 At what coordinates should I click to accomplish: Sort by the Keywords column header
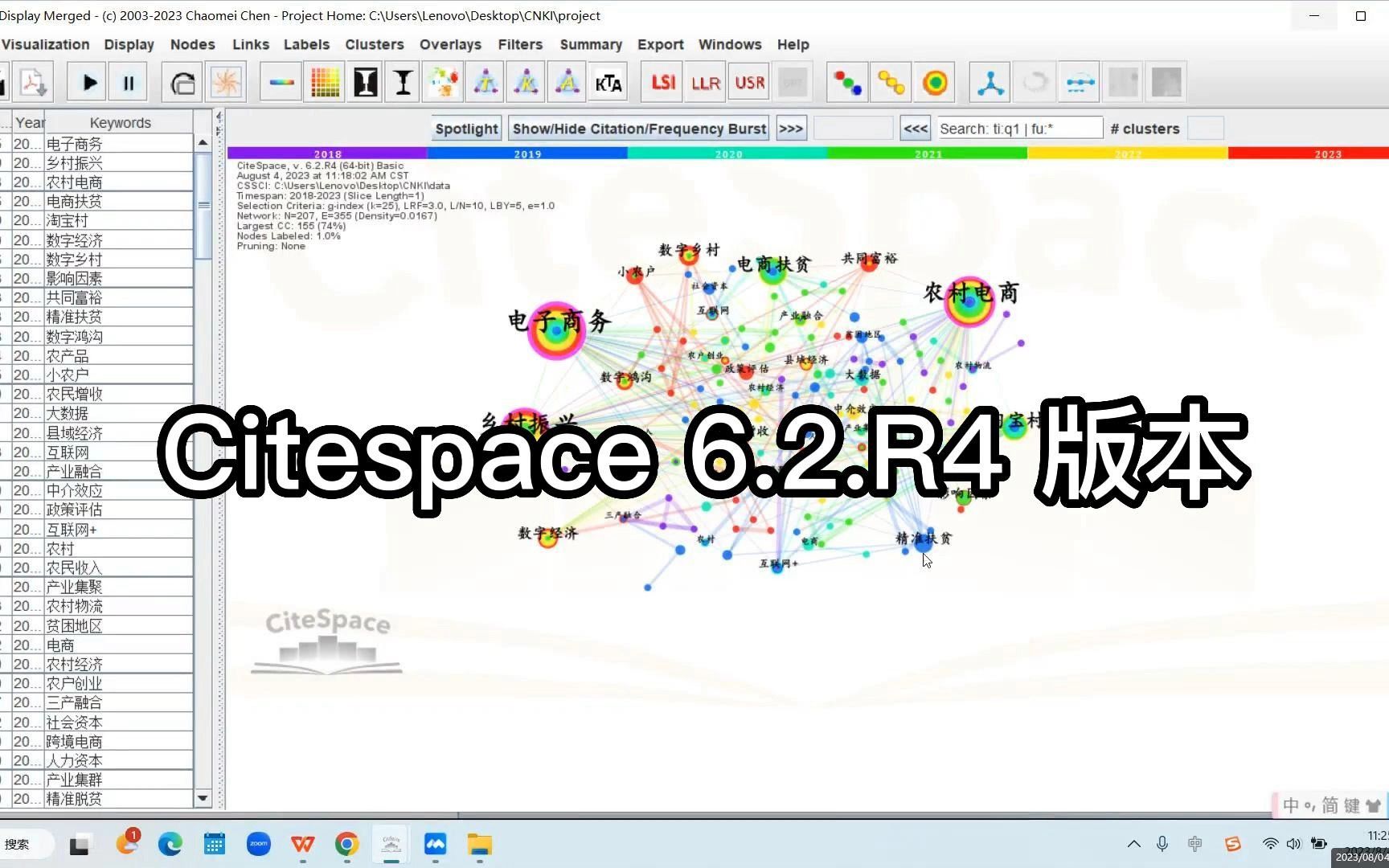pyautogui.click(x=120, y=123)
